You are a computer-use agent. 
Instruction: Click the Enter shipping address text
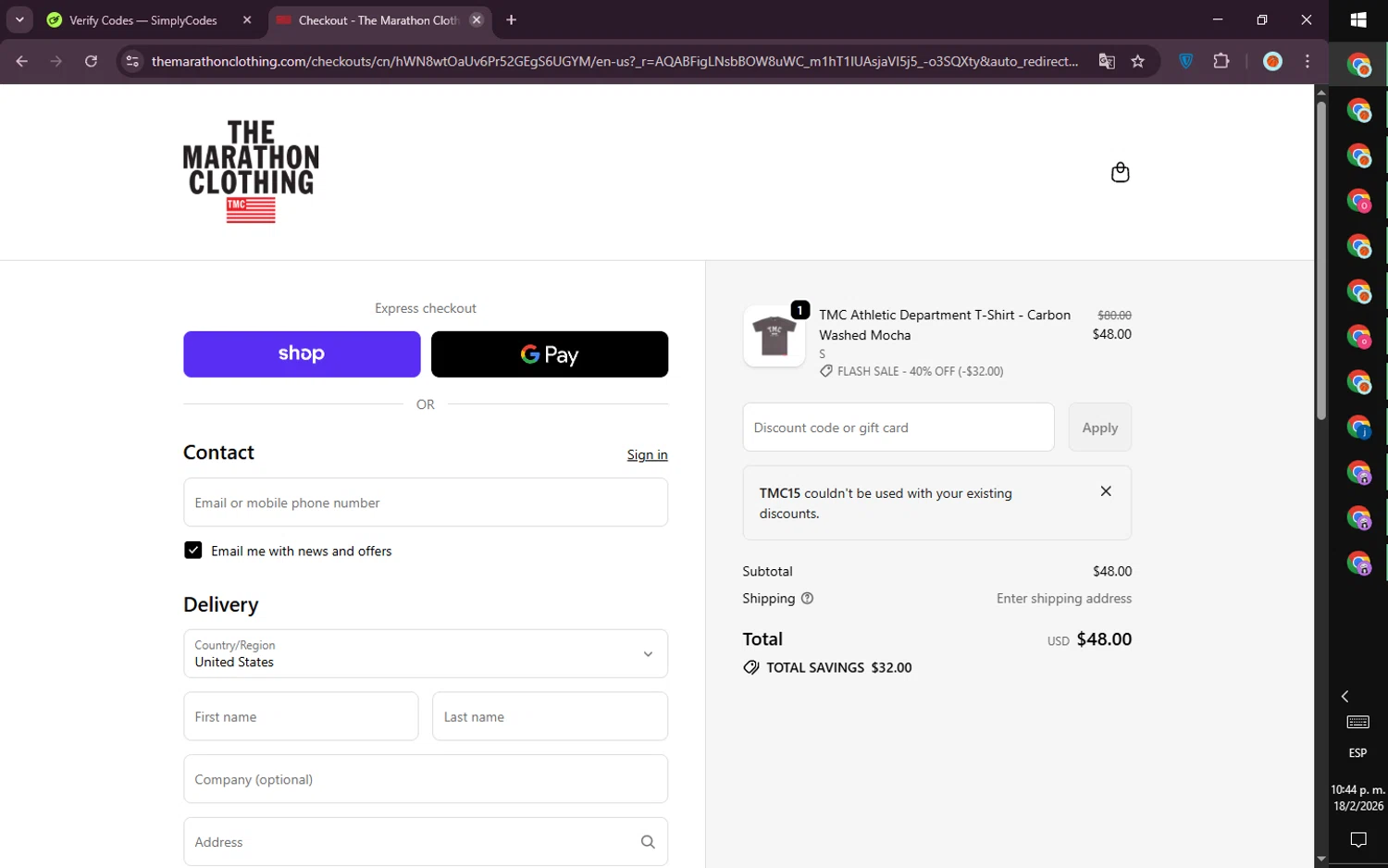pyautogui.click(x=1064, y=599)
